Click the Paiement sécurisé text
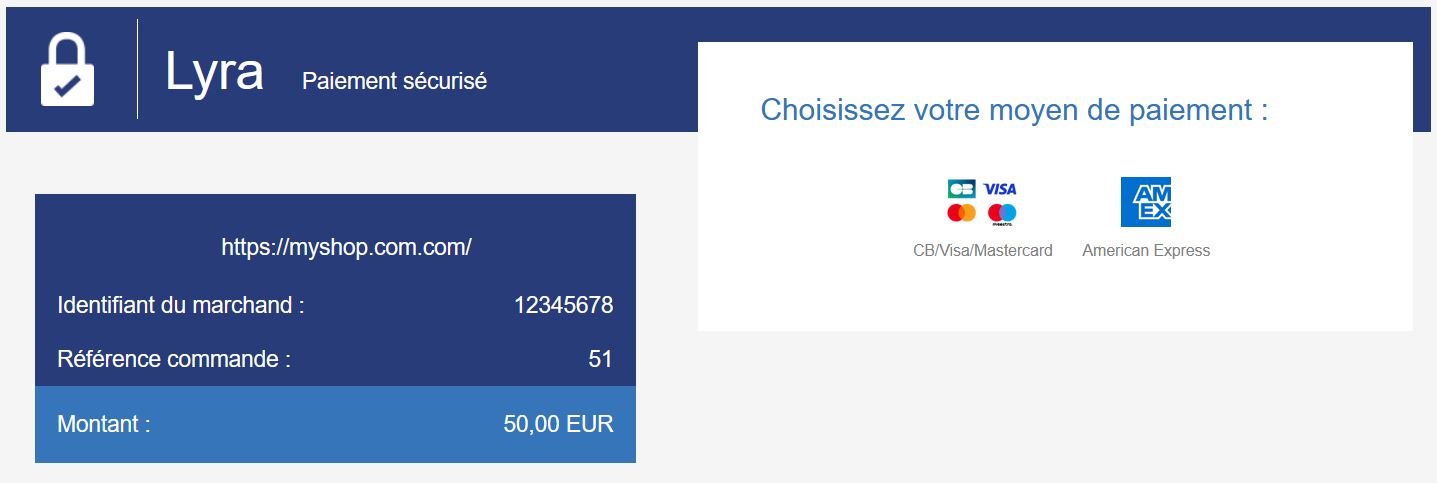 (x=394, y=81)
